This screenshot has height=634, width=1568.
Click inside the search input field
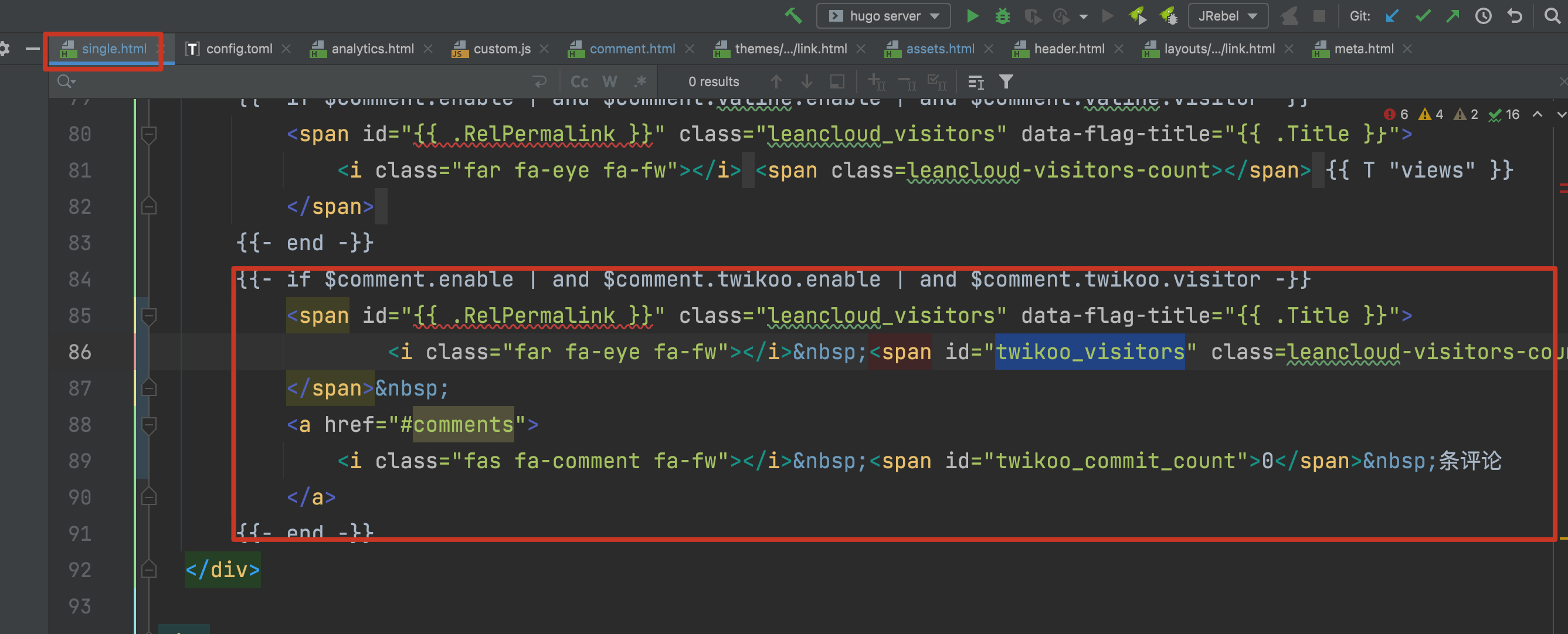point(243,81)
